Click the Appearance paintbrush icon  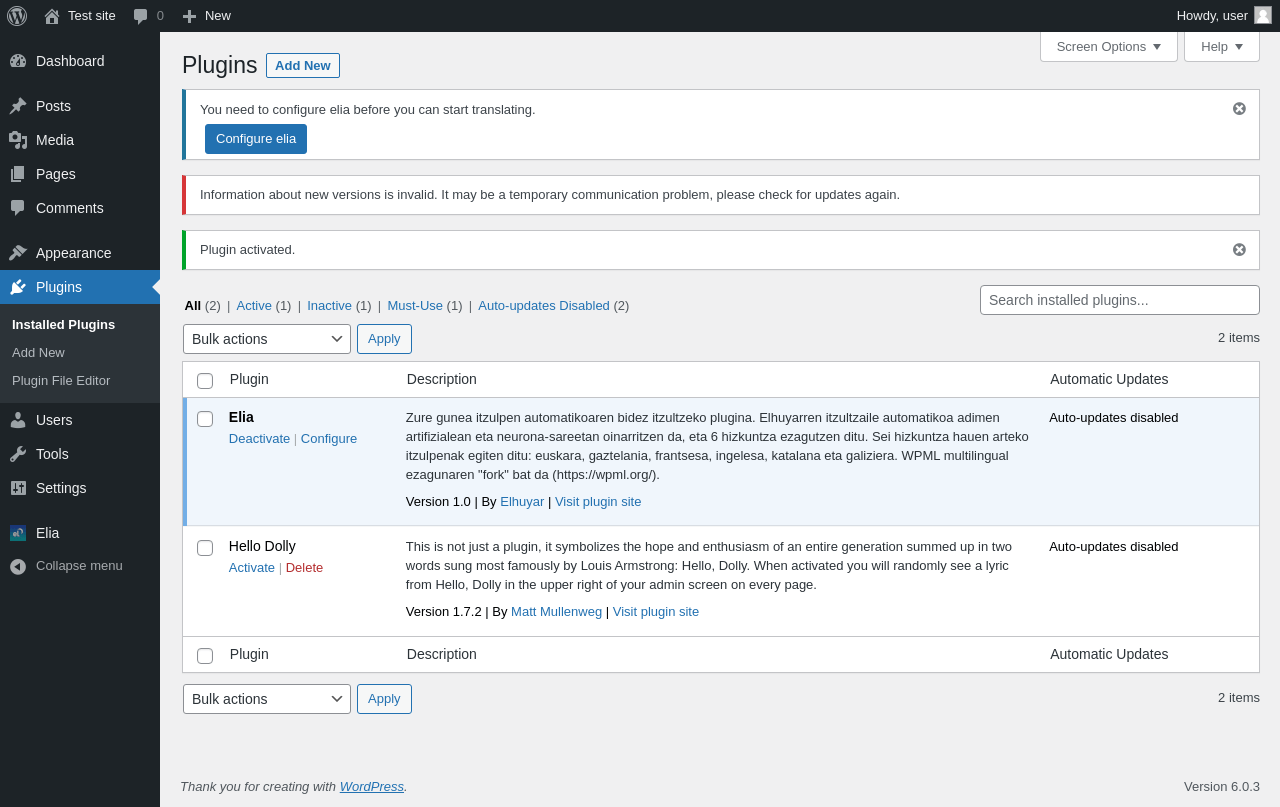click(18, 253)
